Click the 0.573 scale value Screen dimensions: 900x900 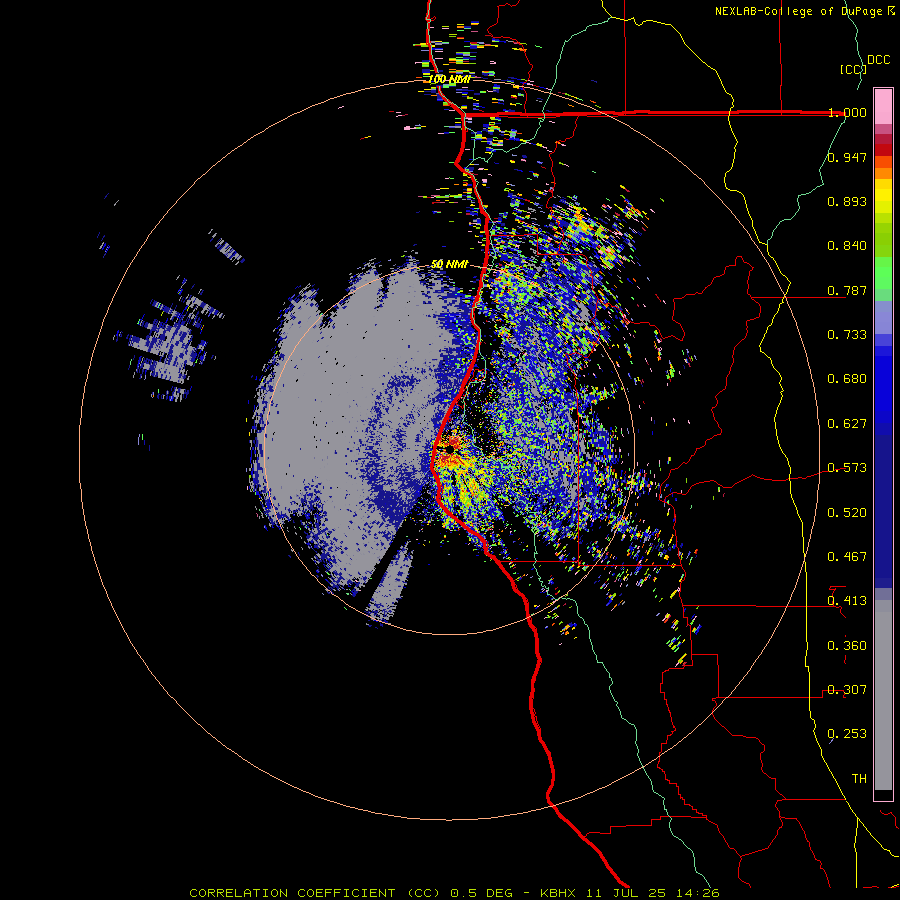click(847, 468)
